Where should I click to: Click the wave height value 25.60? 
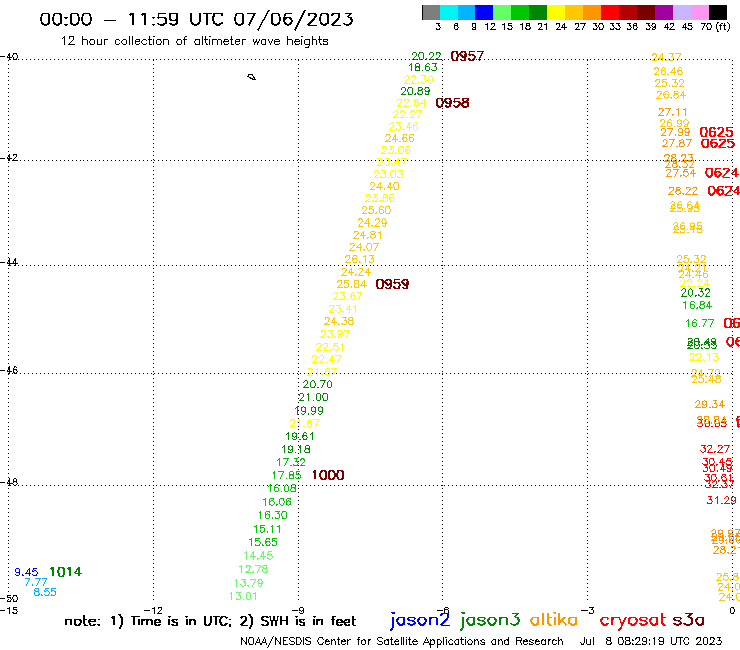pyautogui.click(x=376, y=210)
